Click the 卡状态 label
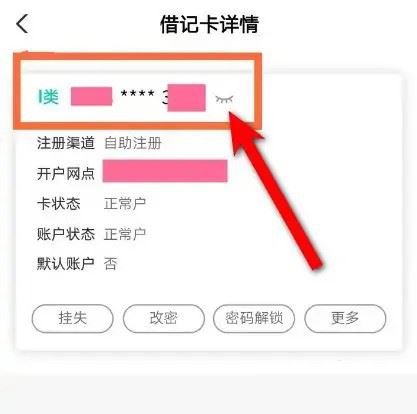This screenshot has width=417, height=414. click(x=59, y=204)
